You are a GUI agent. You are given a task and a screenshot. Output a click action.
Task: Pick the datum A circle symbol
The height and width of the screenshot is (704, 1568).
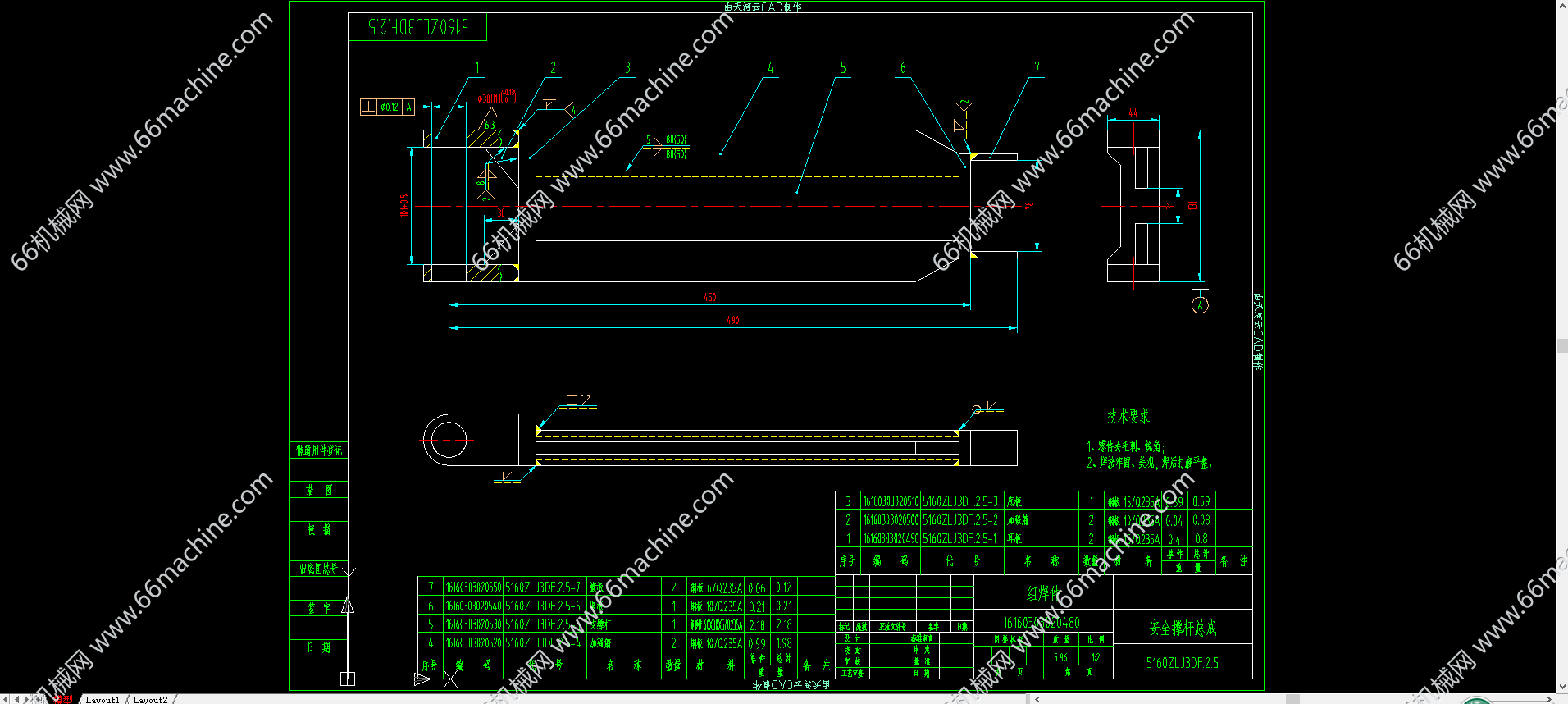point(1200,305)
